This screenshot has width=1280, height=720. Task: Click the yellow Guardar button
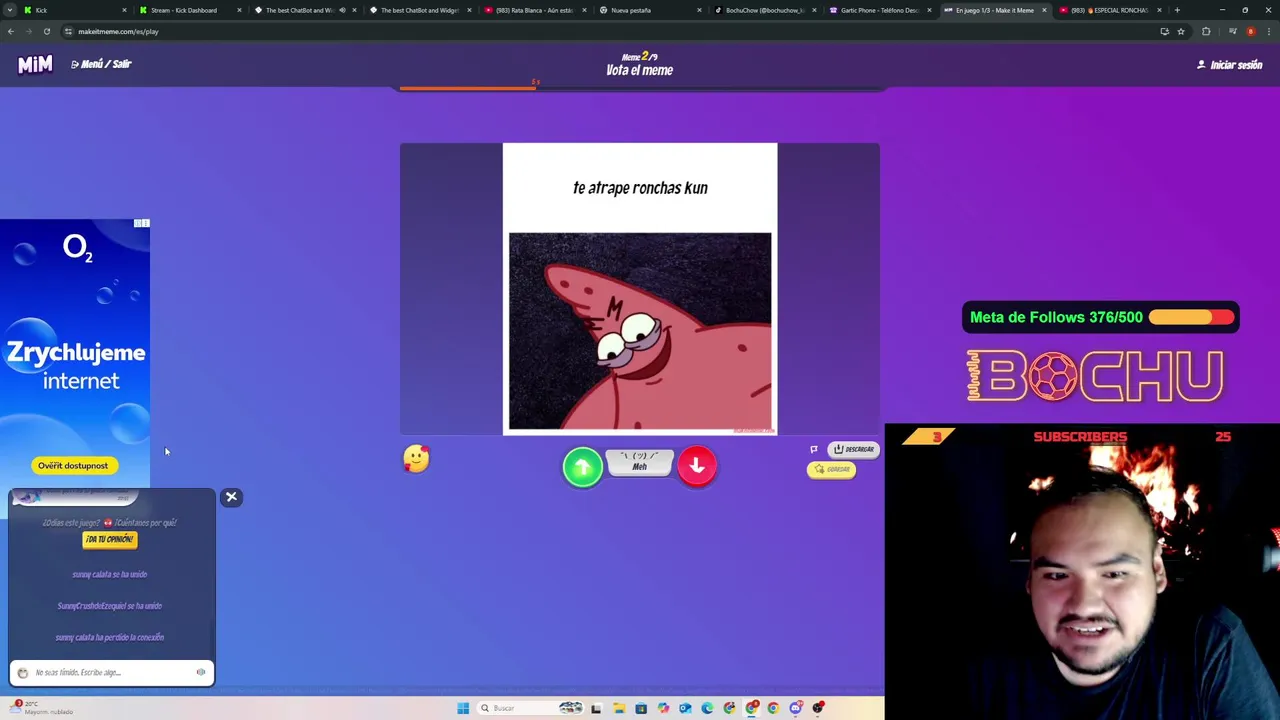[832, 469]
